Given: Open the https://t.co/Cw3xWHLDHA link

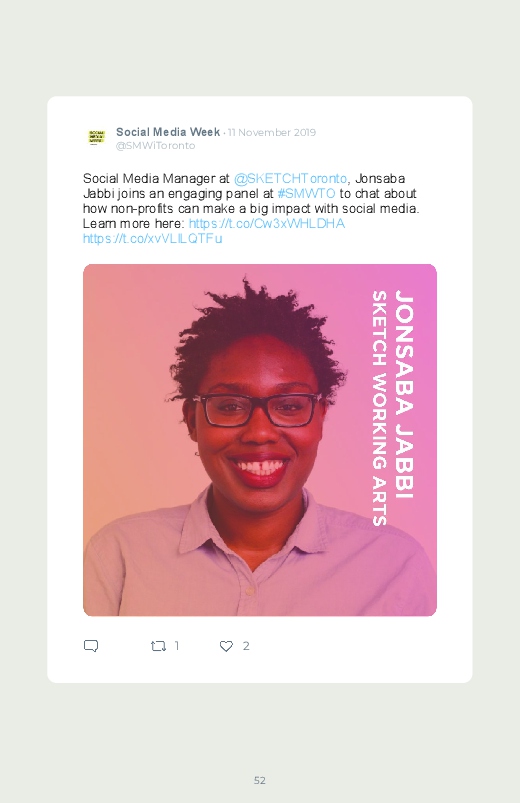Looking at the screenshot, I should pos(267,224).
